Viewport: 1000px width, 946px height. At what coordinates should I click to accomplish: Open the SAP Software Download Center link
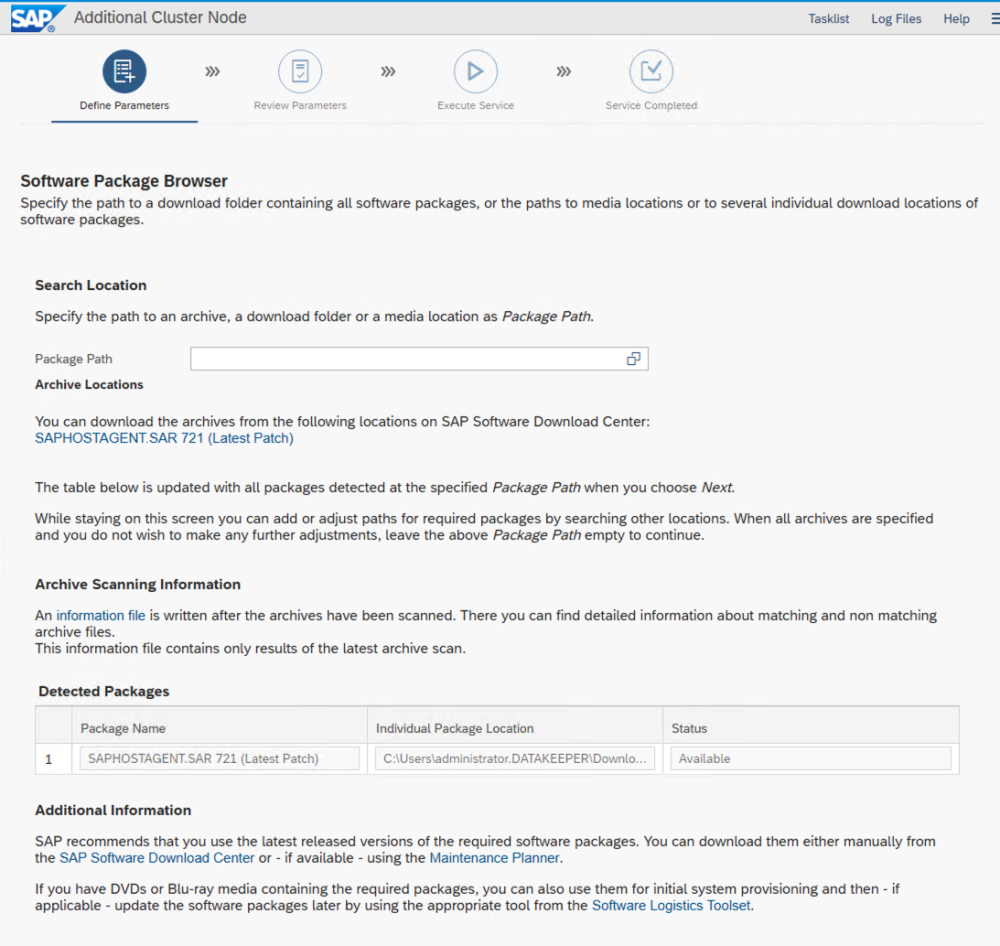[x=157, y=858]
